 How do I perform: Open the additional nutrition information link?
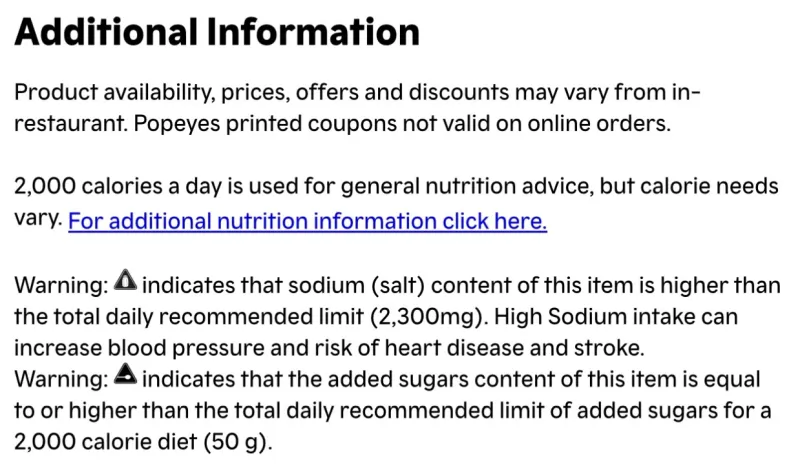tap(307, 221)
